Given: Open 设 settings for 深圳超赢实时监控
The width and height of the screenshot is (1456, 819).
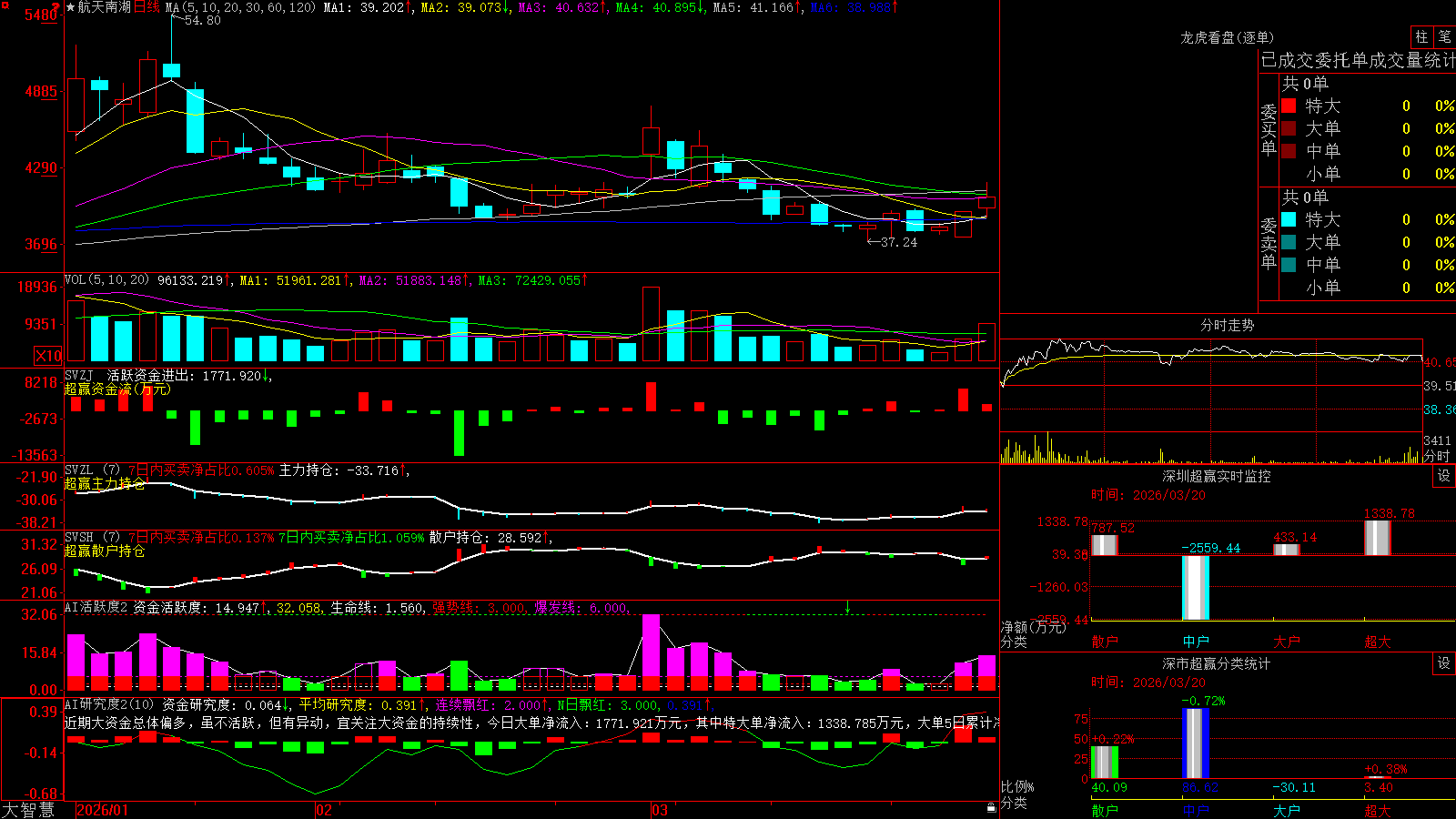Looking at the screenshot, I should point(1444,476).
